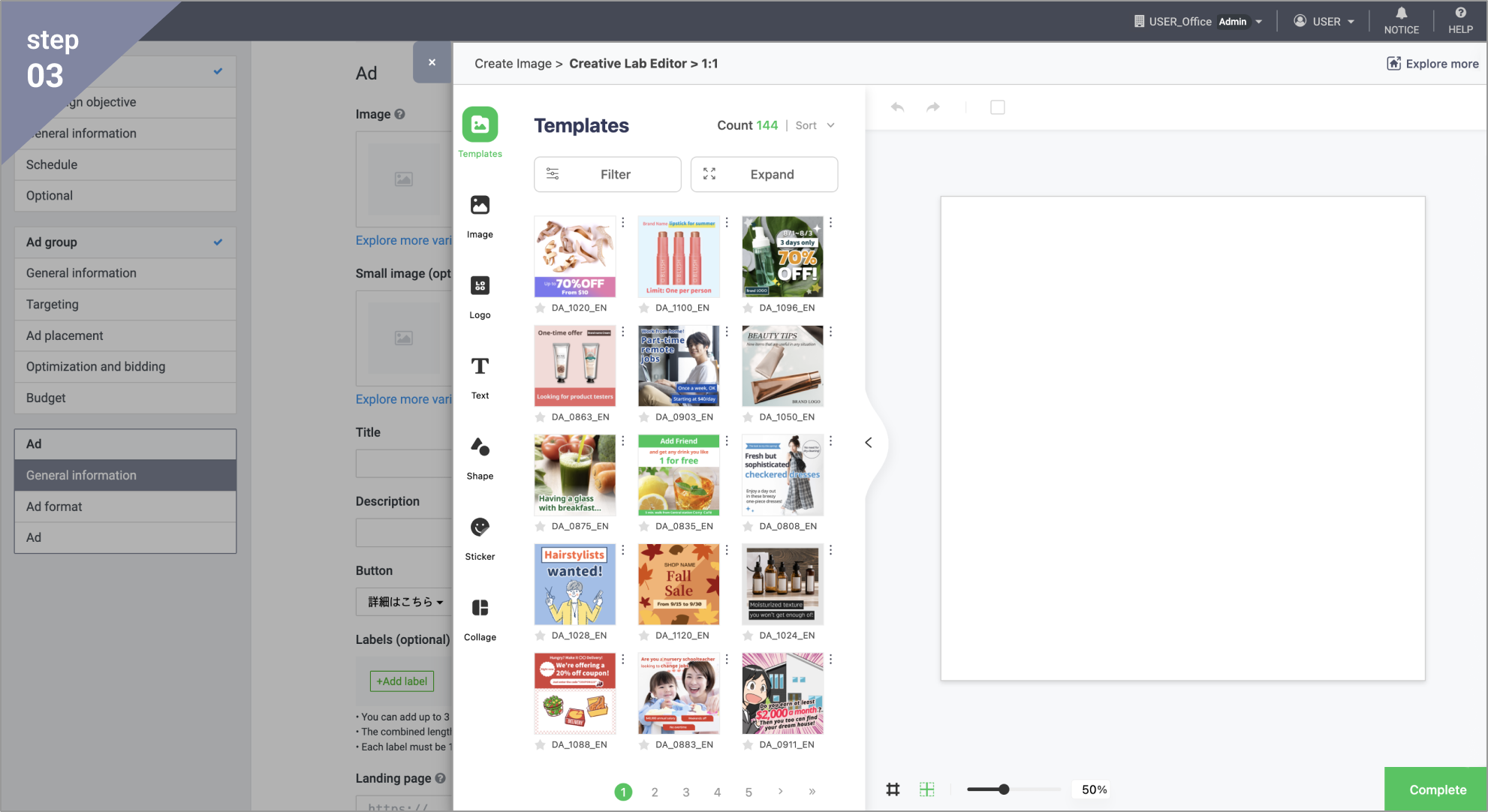Click the undo arrow icon
Screen dimensions: 1488x812
897,107
